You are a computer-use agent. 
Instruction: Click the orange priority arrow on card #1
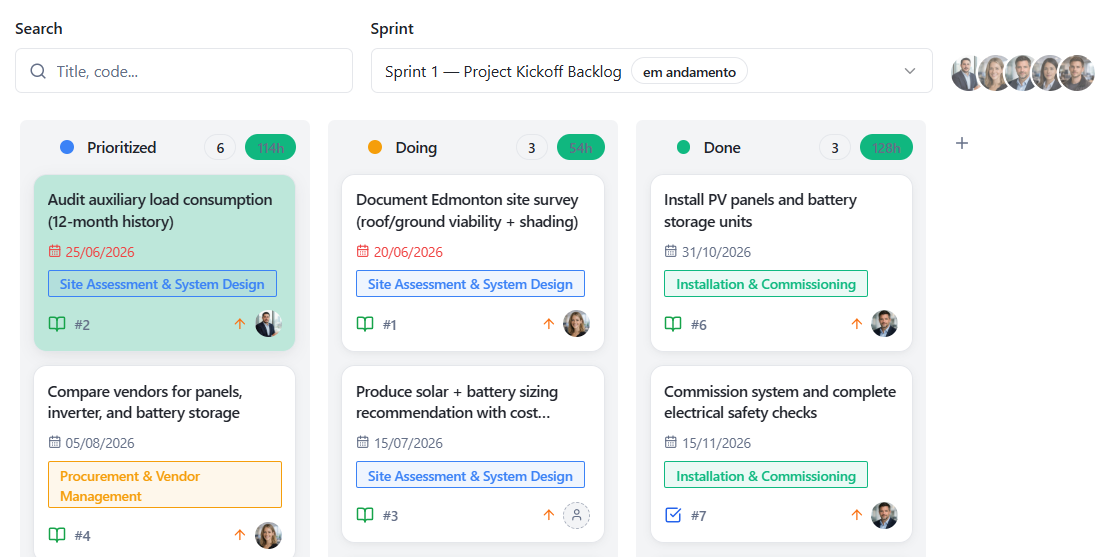point(549,324)
